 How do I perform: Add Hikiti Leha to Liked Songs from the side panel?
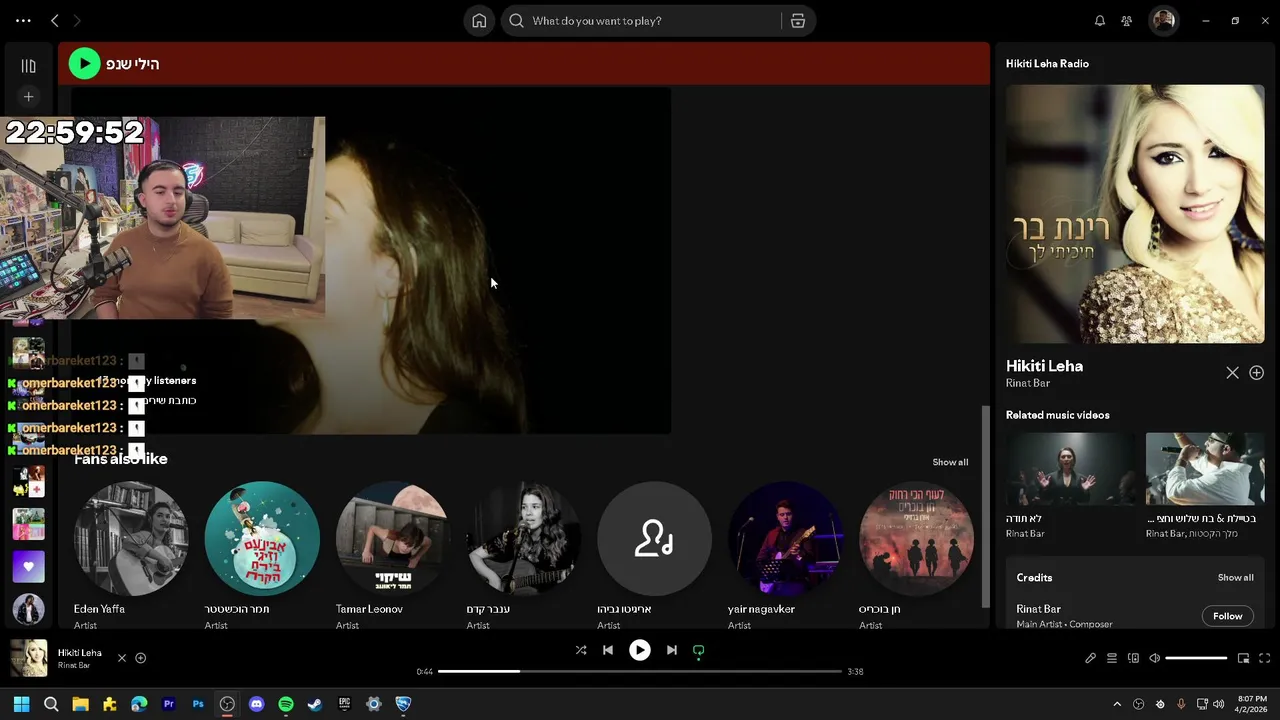1257,373
